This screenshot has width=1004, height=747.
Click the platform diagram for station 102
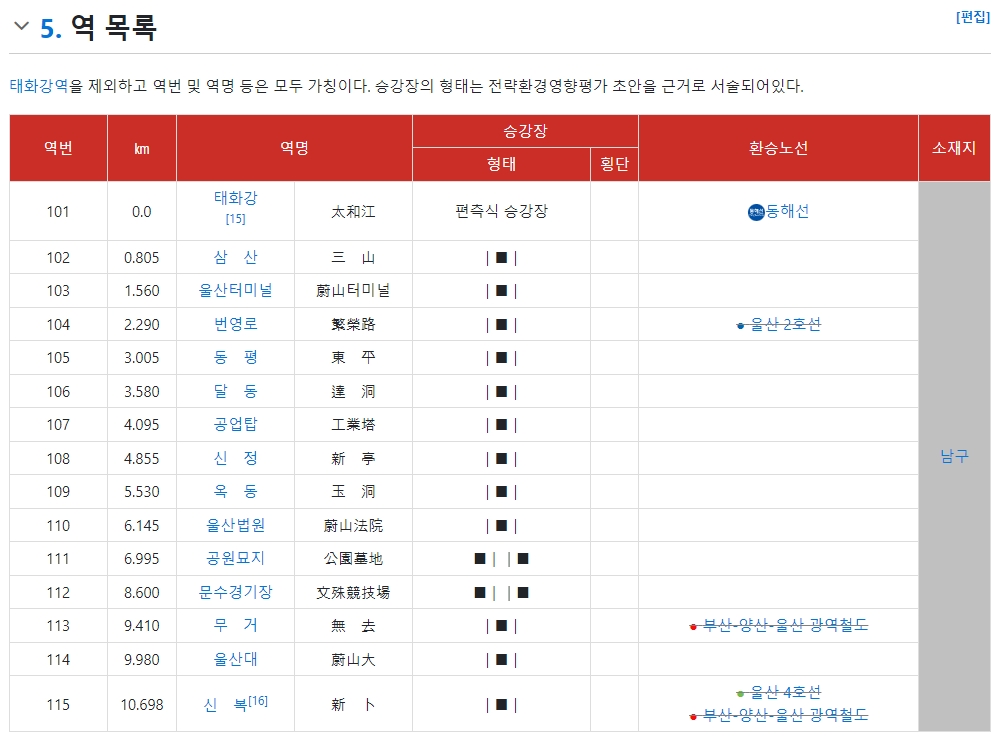point(501,258)
